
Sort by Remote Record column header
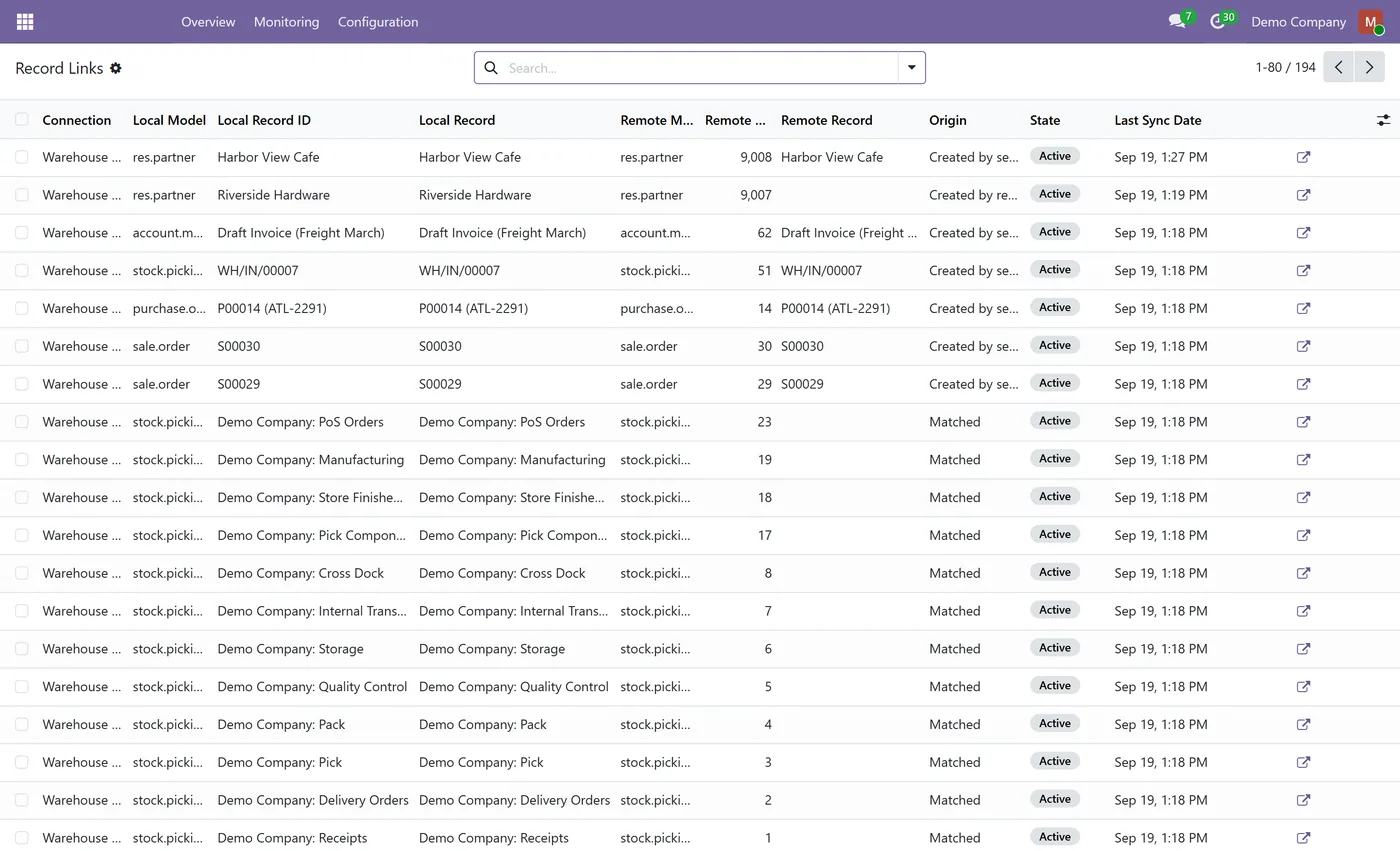827,120
